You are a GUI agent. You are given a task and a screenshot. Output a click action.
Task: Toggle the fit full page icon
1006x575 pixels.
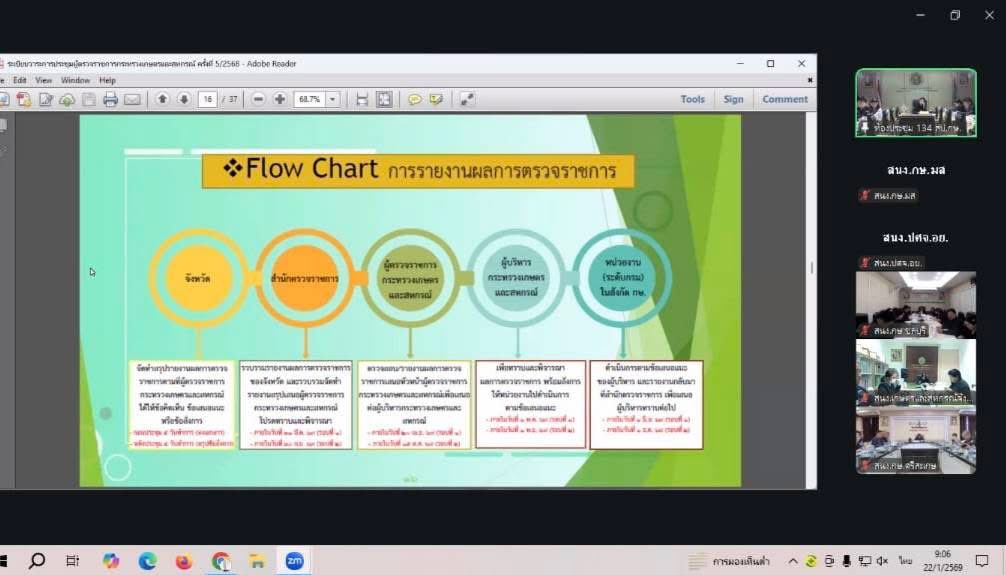tap(384, 99)
